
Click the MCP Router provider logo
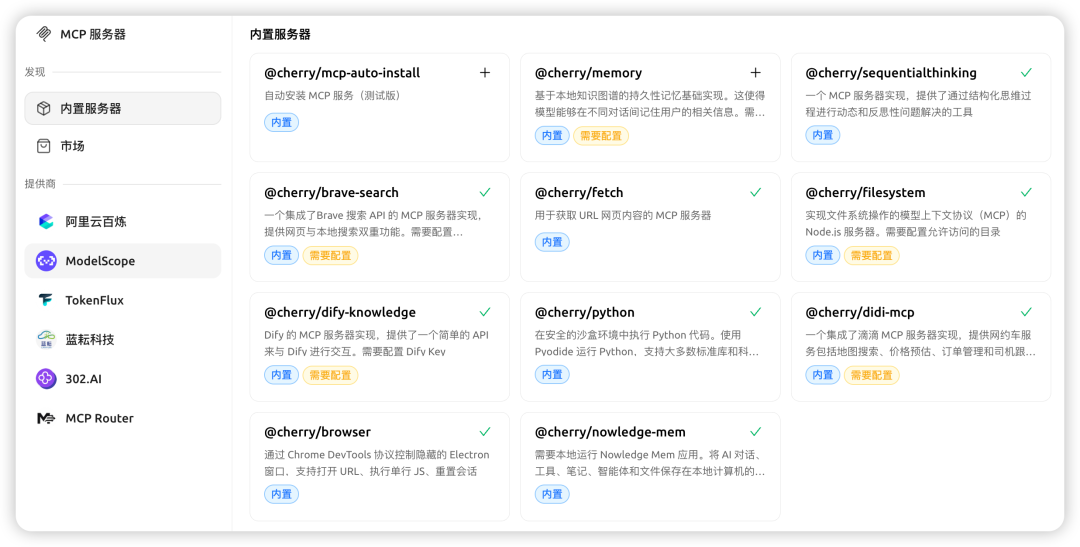tap(46, 417)
